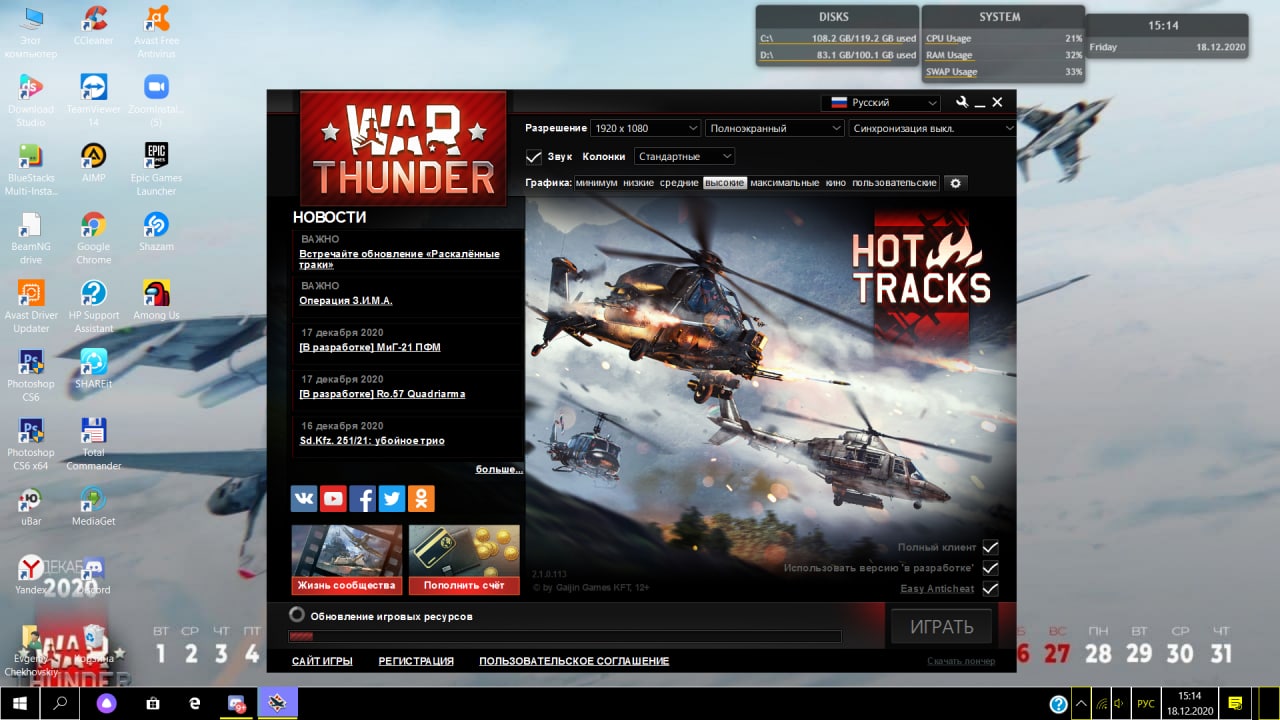Image resolution: width=1280 pixels, height=720 pixels.
Task: Open Microsoft Store taskbar icon
Action: [x=153, y=703]
